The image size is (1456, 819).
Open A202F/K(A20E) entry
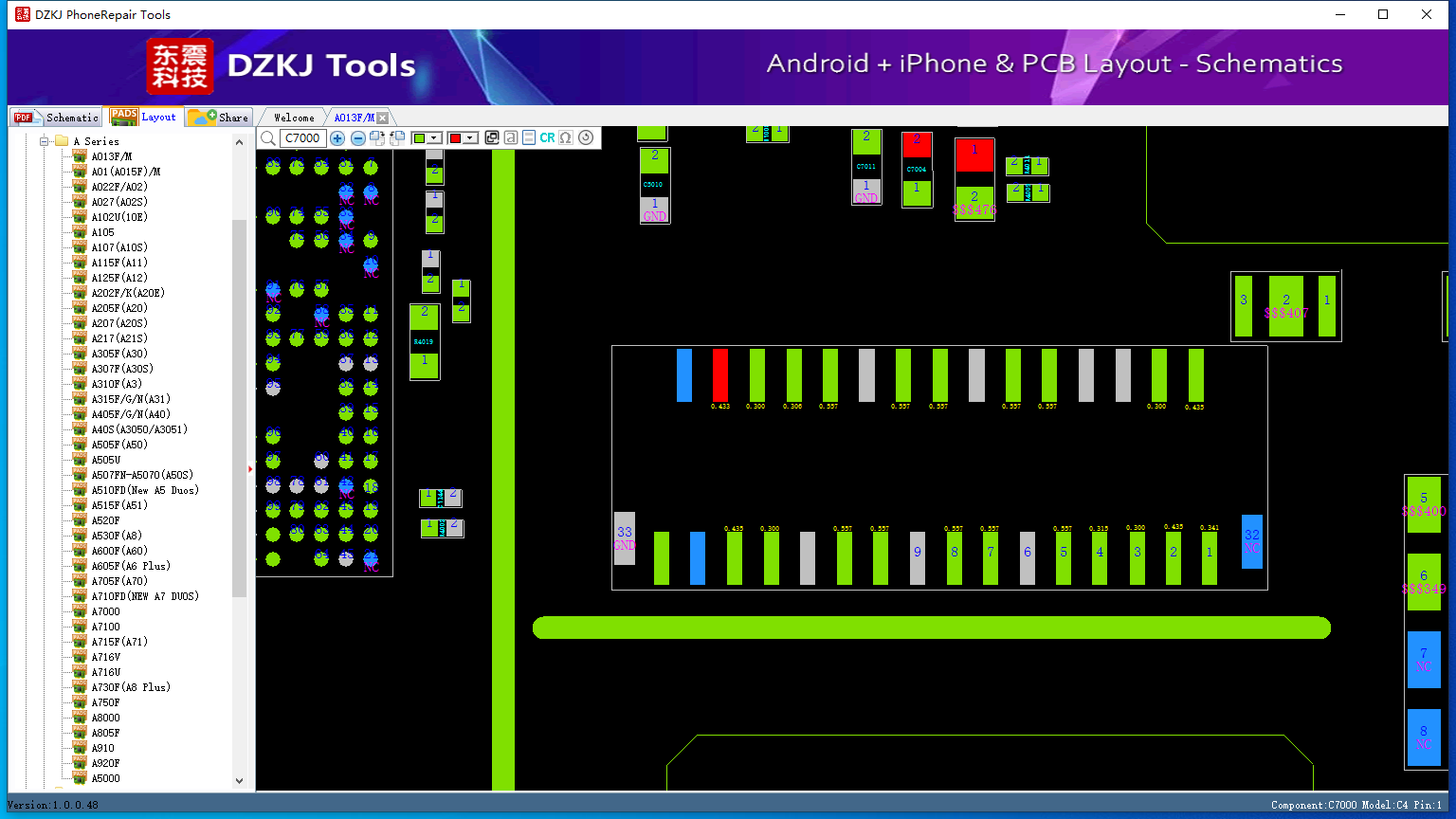pyautogui.click(x=128, y=293)
